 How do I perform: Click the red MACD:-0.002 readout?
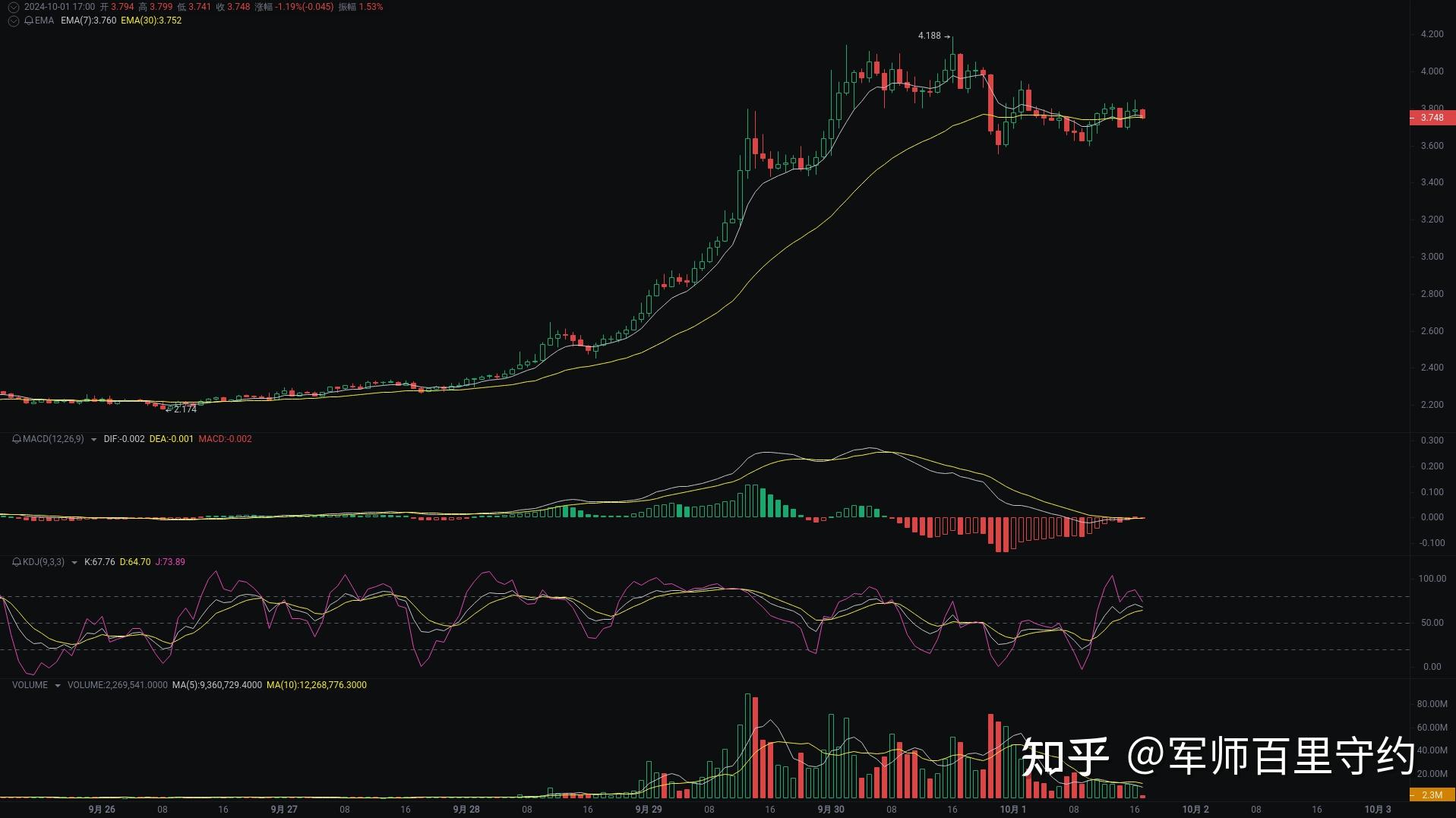[x=225, y=439]
